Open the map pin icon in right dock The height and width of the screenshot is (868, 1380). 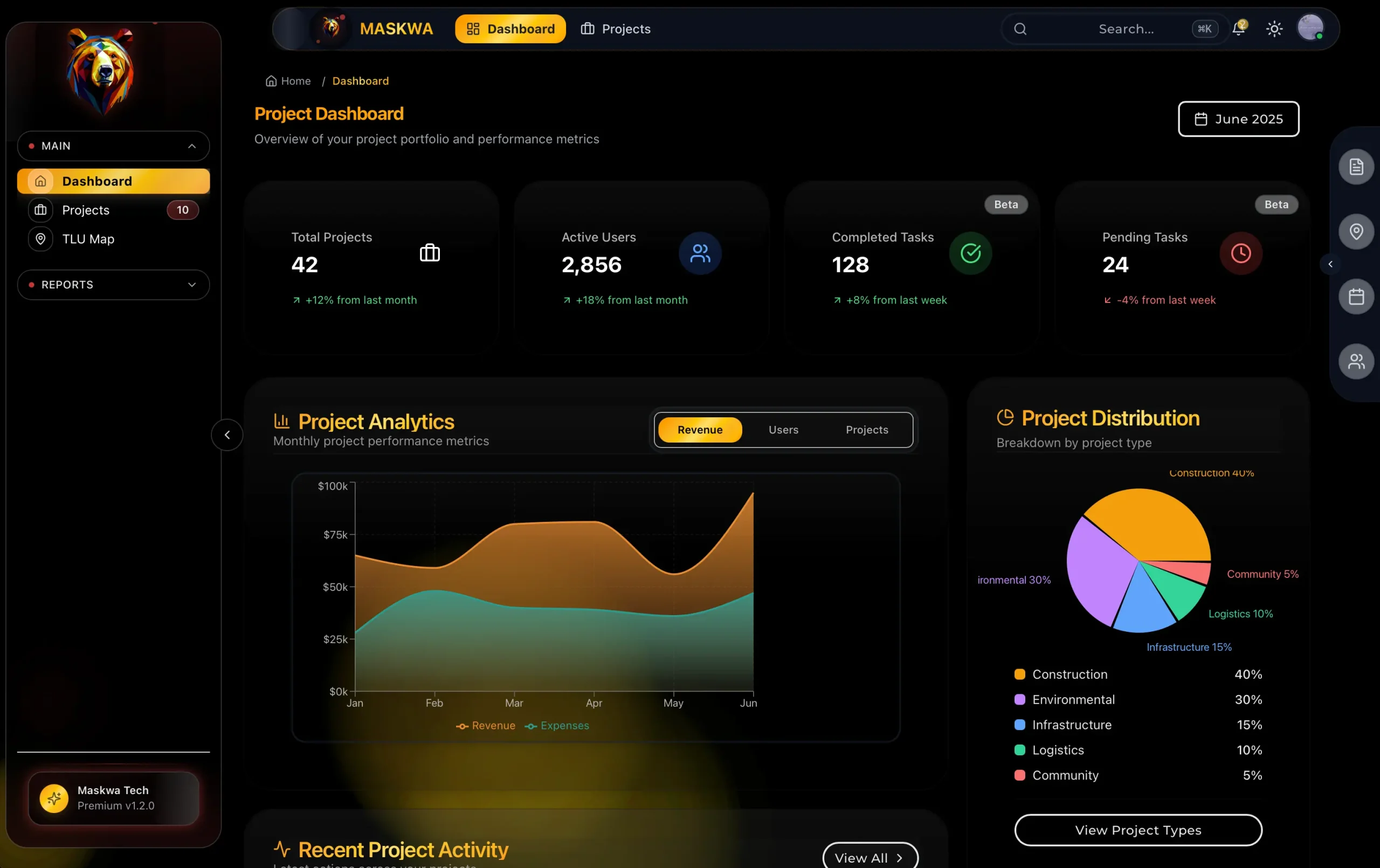[1356, 232]
